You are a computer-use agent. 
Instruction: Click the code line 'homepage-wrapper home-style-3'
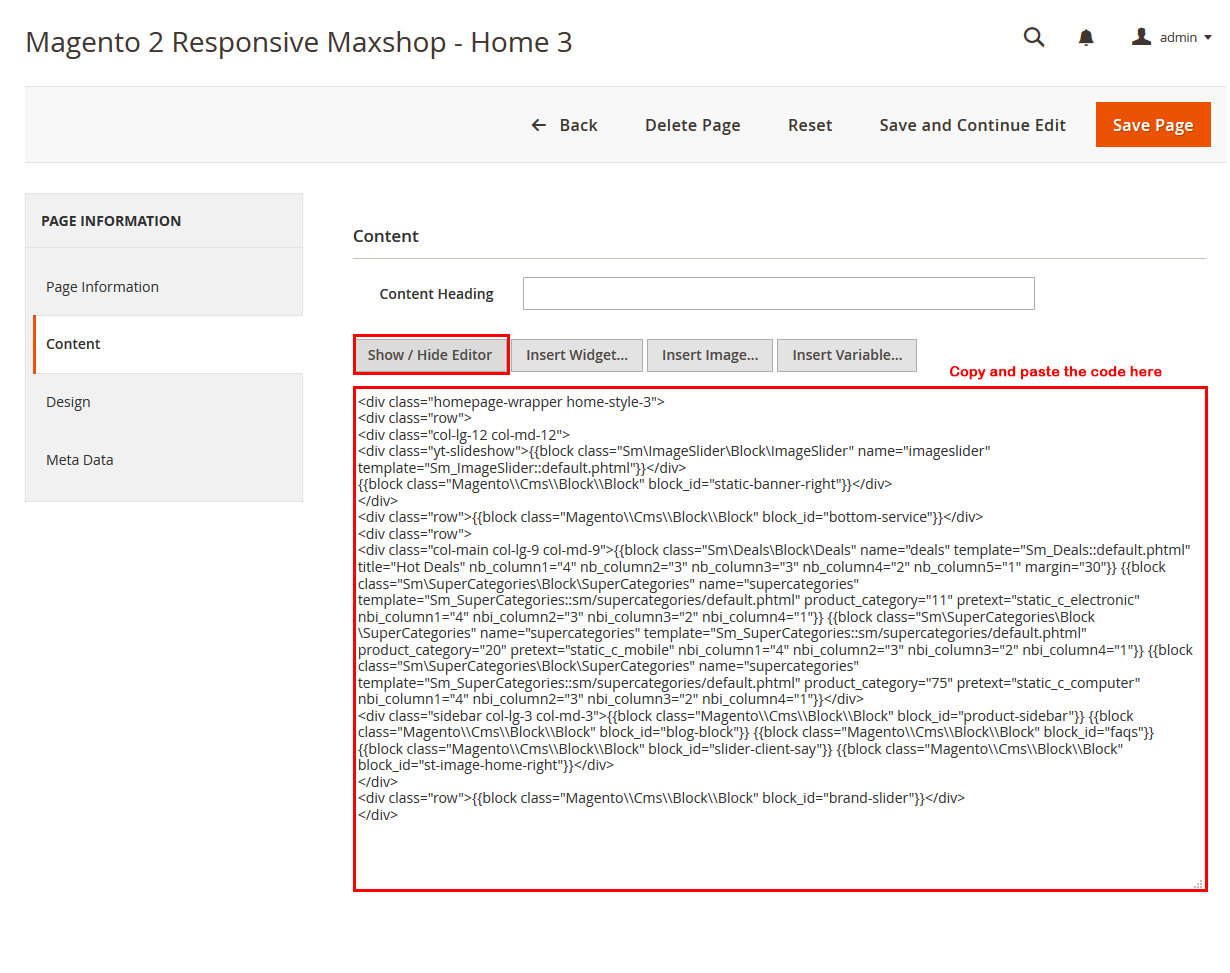pos(511,402)
